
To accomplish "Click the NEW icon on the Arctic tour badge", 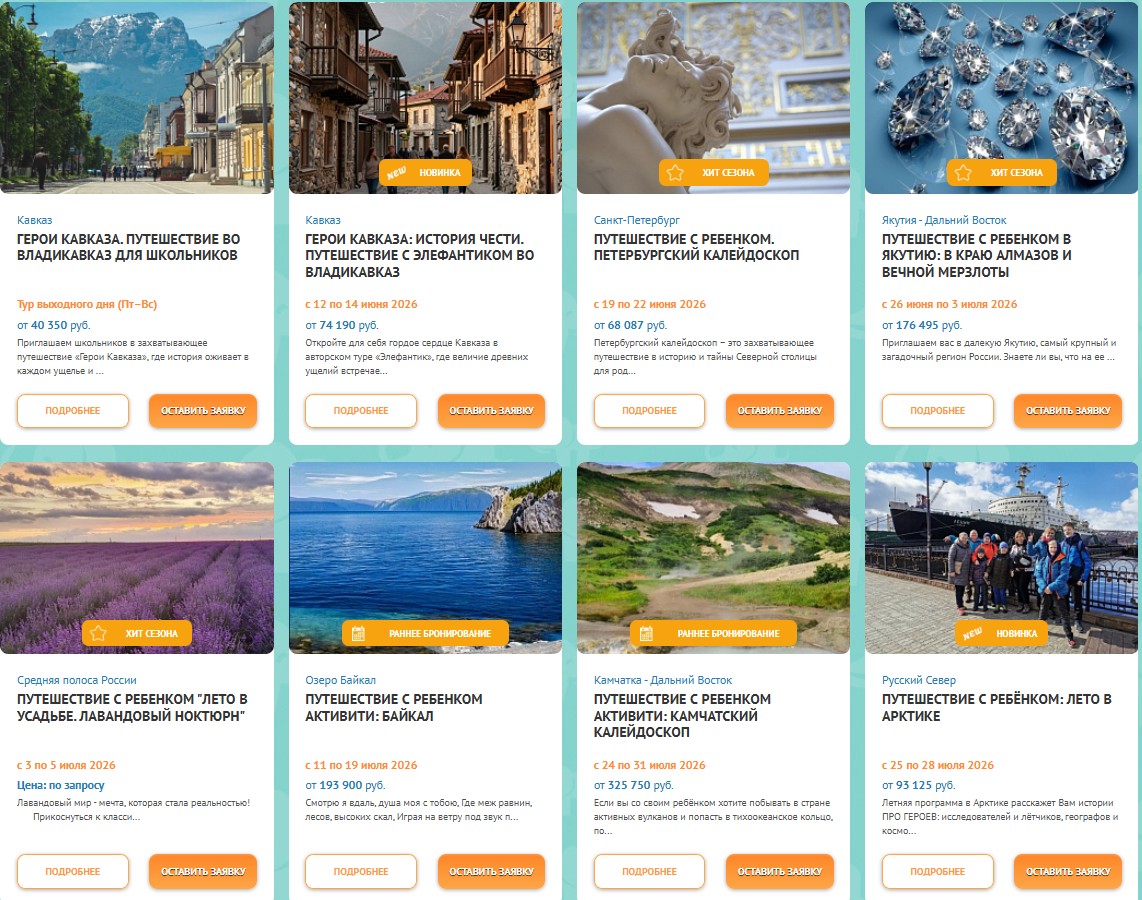I will [x=973, y=633].
